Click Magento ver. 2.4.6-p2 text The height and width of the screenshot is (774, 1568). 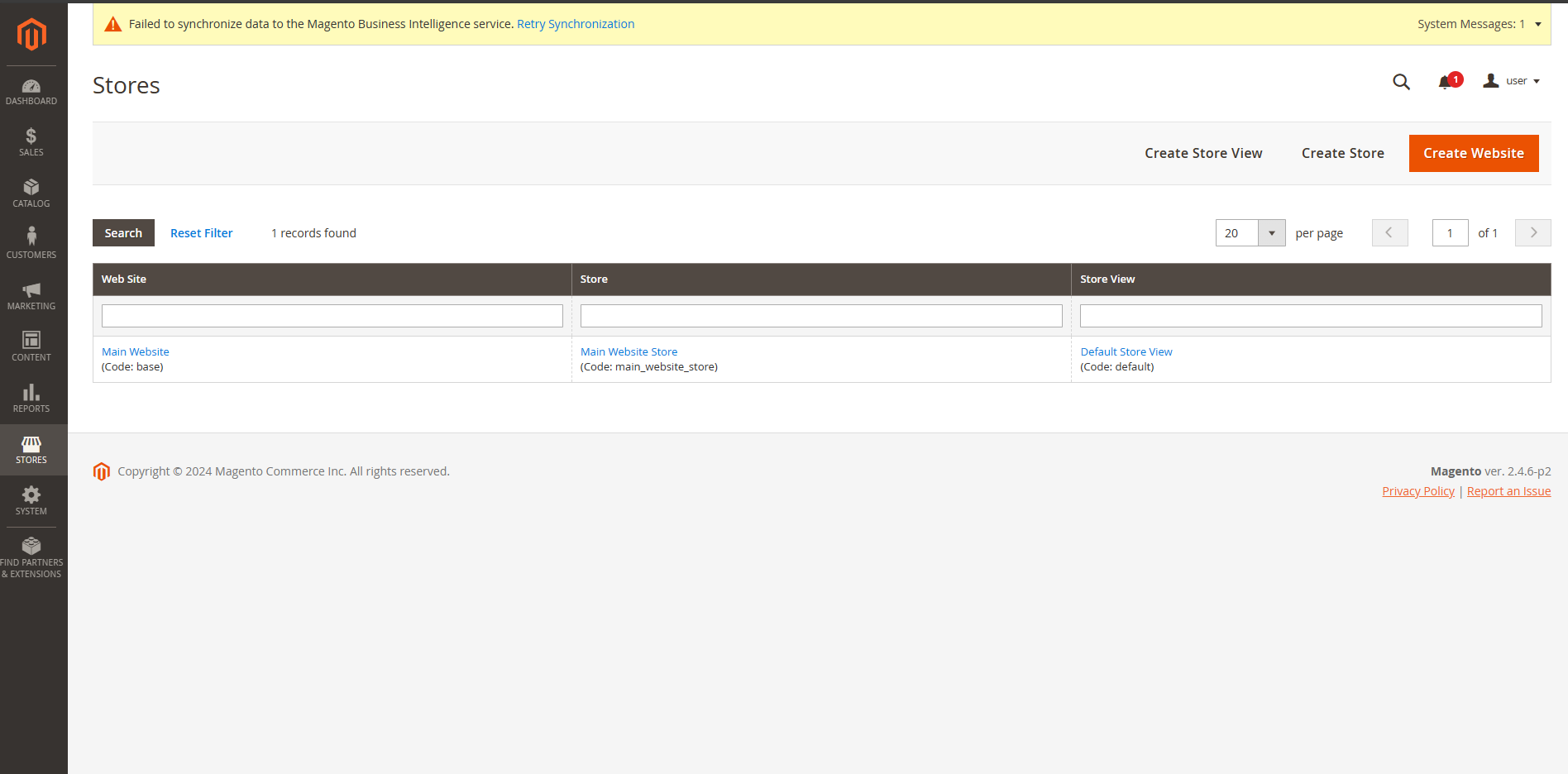click(x=1491, y=471)
